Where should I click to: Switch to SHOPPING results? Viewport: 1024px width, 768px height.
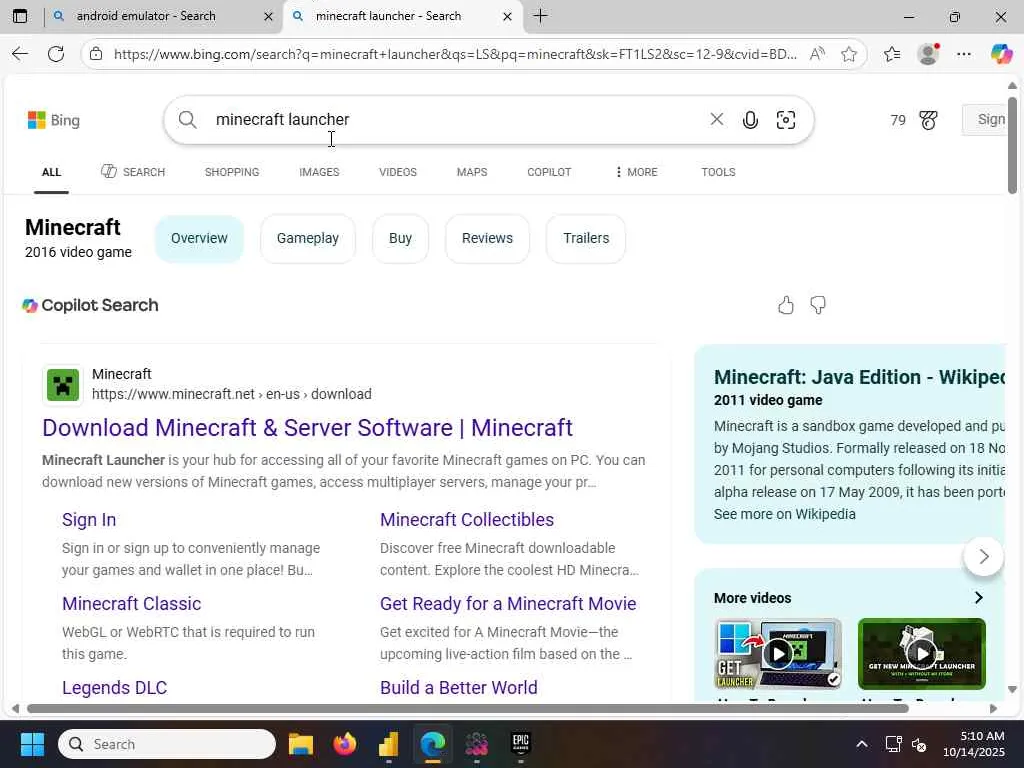(x=232, y=172)
